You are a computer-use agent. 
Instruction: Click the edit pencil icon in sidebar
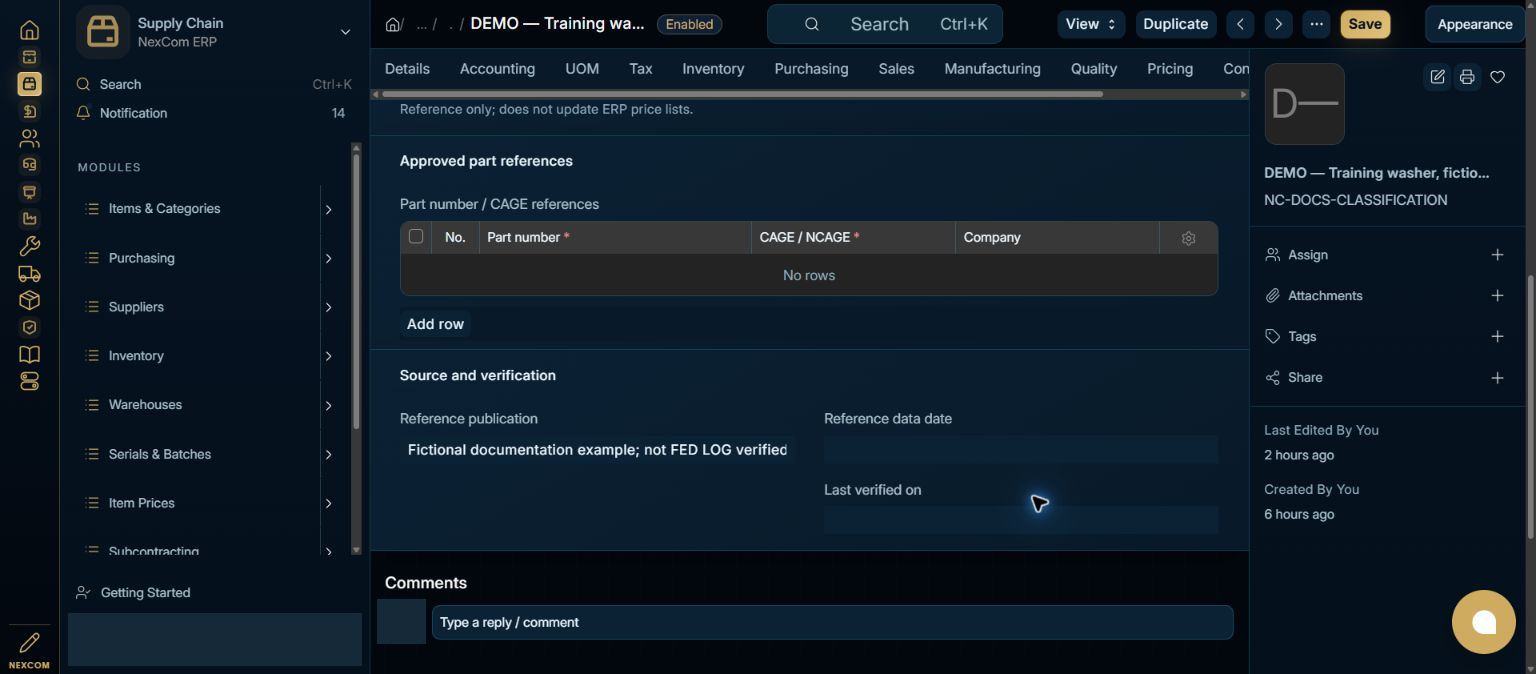coord(1437,77)
